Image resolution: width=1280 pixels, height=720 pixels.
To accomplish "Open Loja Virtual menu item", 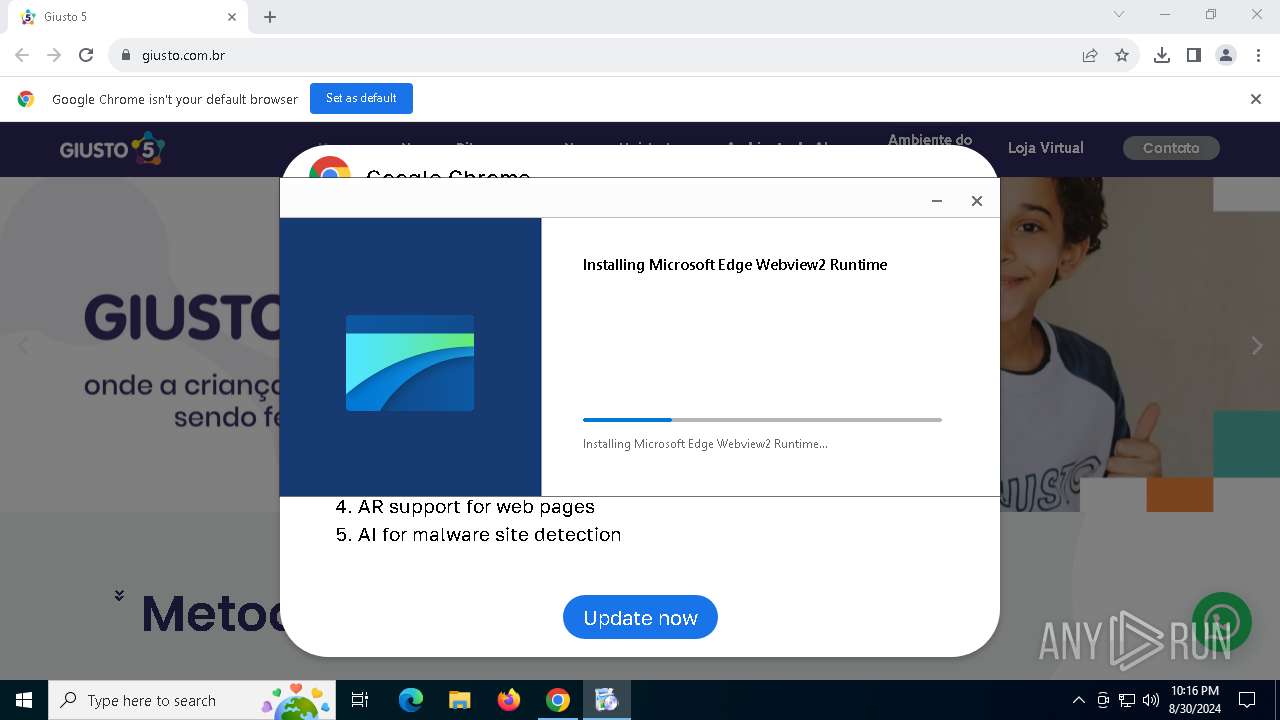I will pyautogui.click(x=1045, y=148).
